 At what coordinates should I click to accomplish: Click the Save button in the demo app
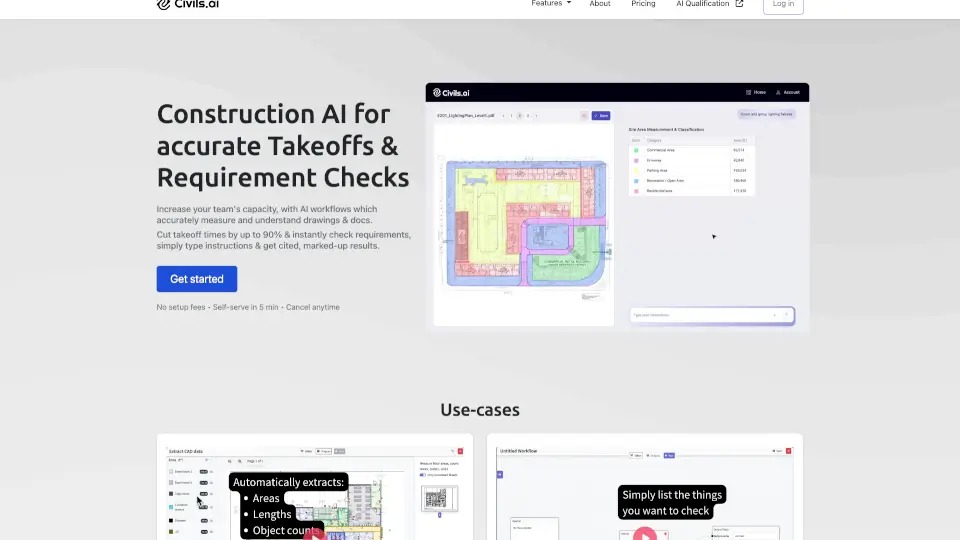tap(601, 116)
